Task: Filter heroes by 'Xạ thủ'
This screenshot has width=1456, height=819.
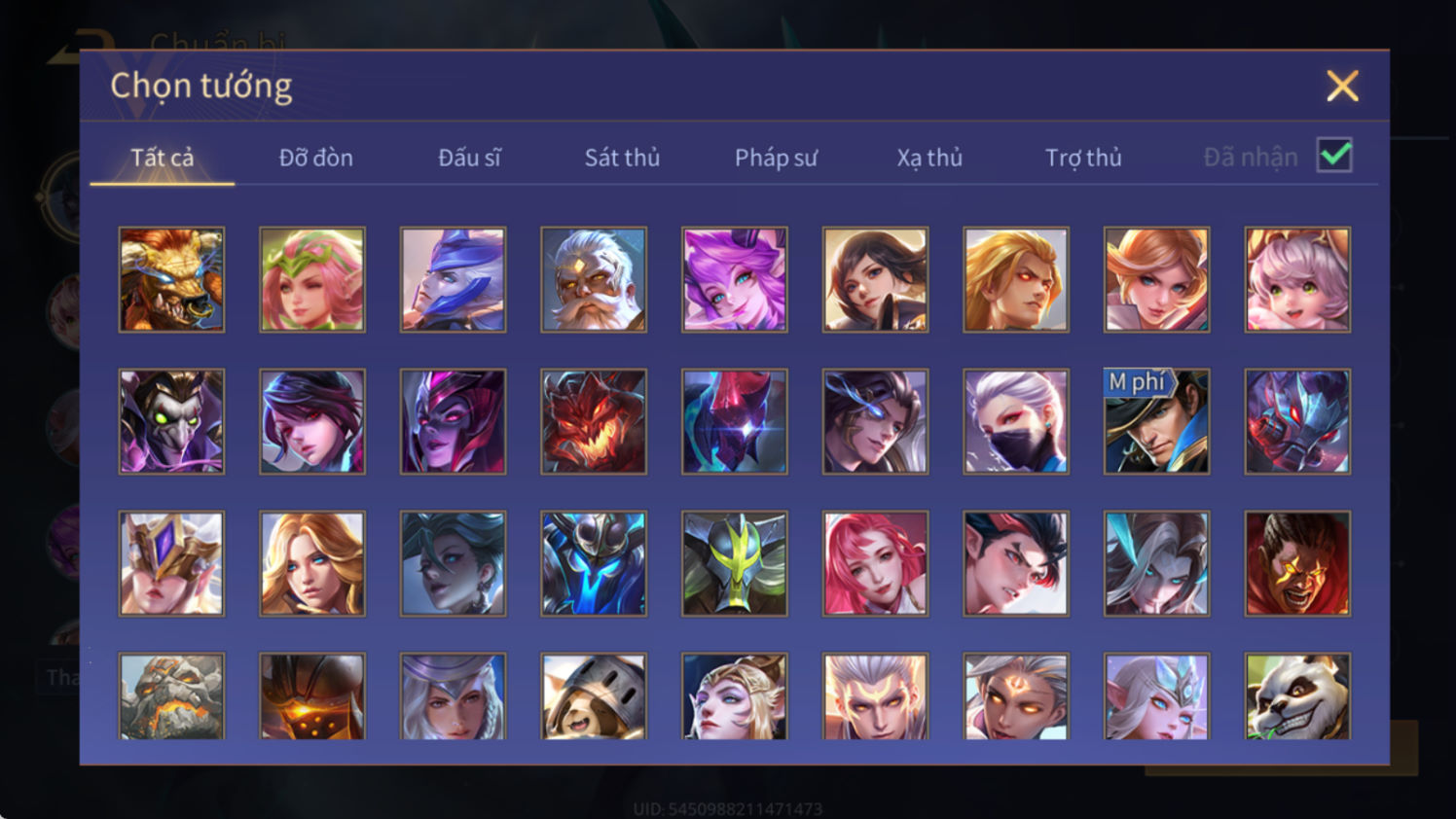Action: pos(929,158)
